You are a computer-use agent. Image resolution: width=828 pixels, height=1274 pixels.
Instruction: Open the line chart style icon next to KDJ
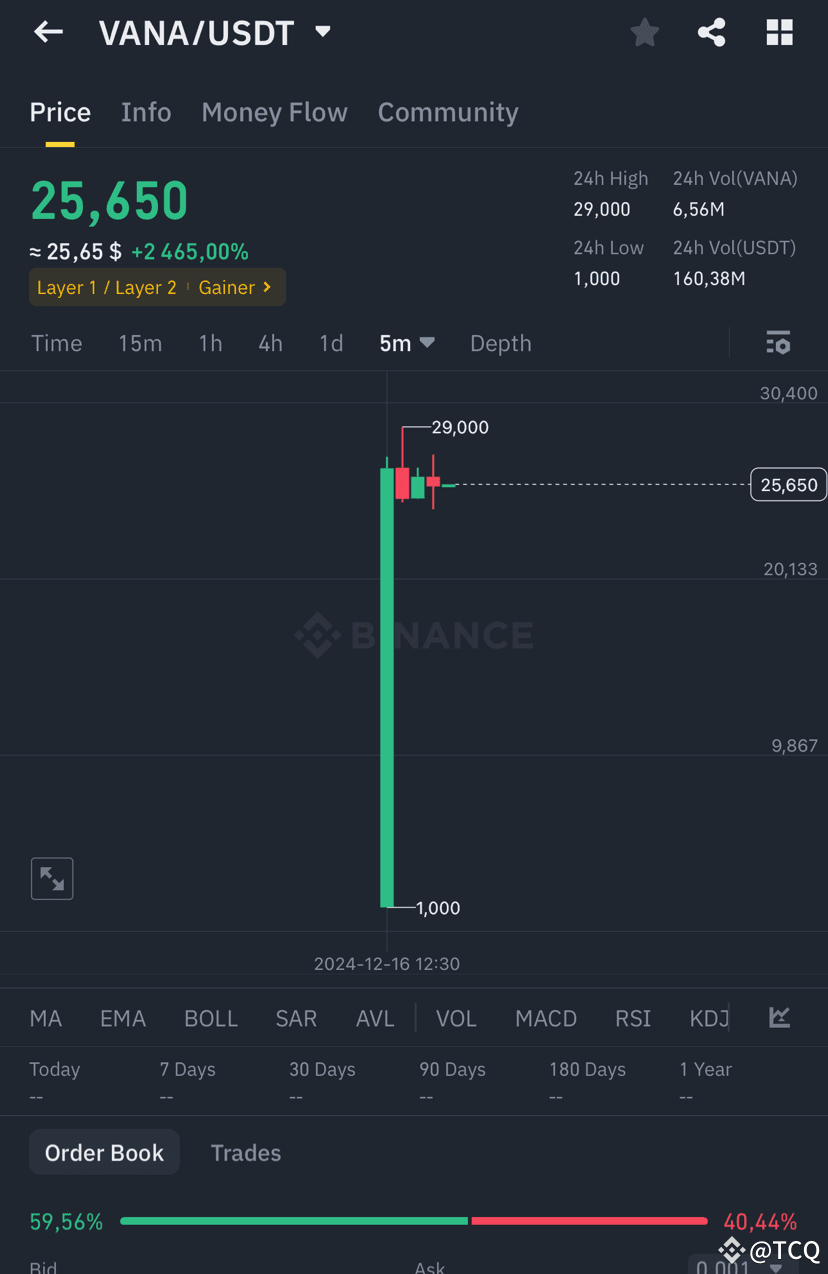(x=779, y=1017)
